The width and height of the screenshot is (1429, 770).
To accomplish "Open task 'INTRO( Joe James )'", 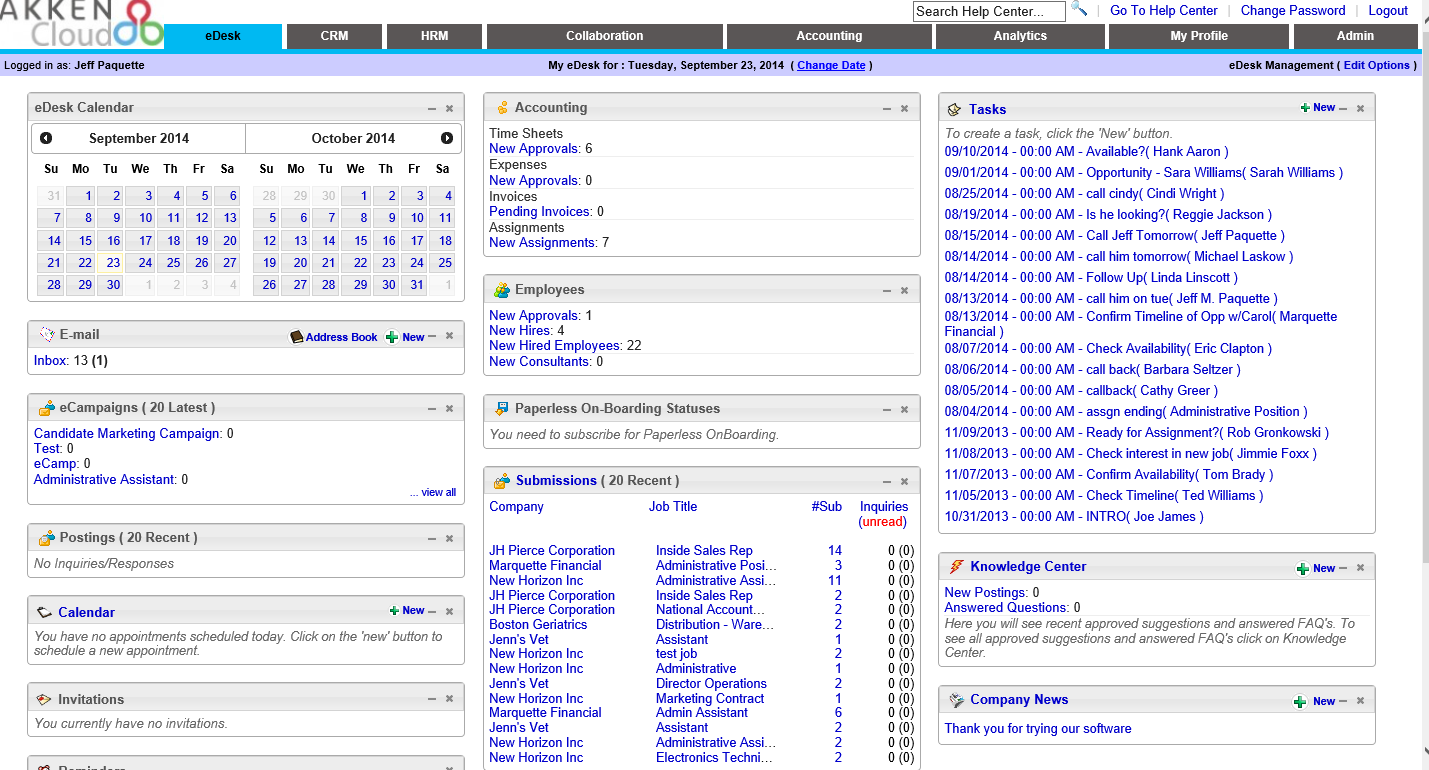I will click(x=1074, y=517).
